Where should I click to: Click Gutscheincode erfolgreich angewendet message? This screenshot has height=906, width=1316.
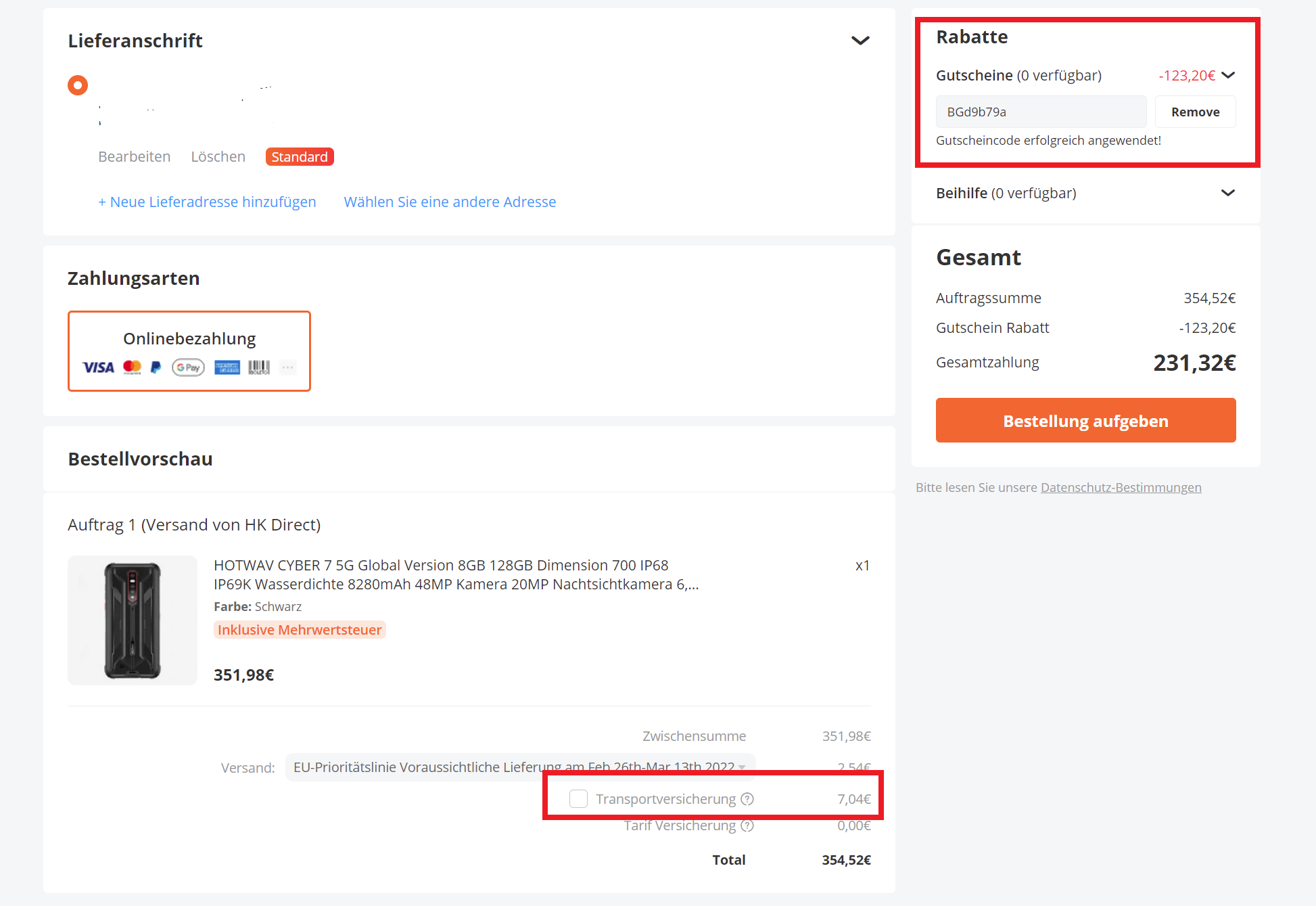point(1048,140)
